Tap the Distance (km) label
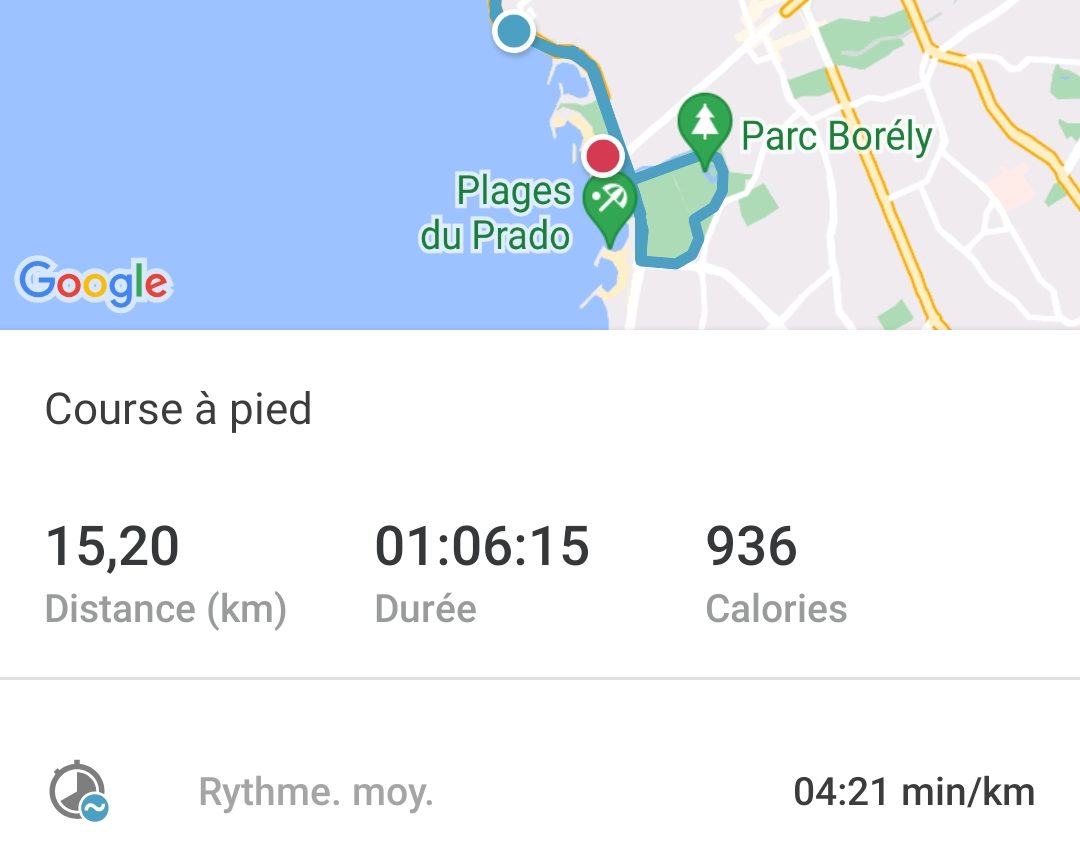The width and height of the screenshot is (1080, 860). (x=166, y=609)
